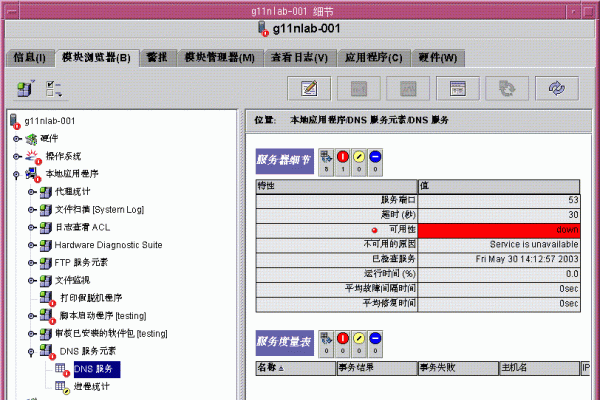The image size is (600, 400).
Task: Sort by the 名称 column header
Action: (x=296, y=368)
